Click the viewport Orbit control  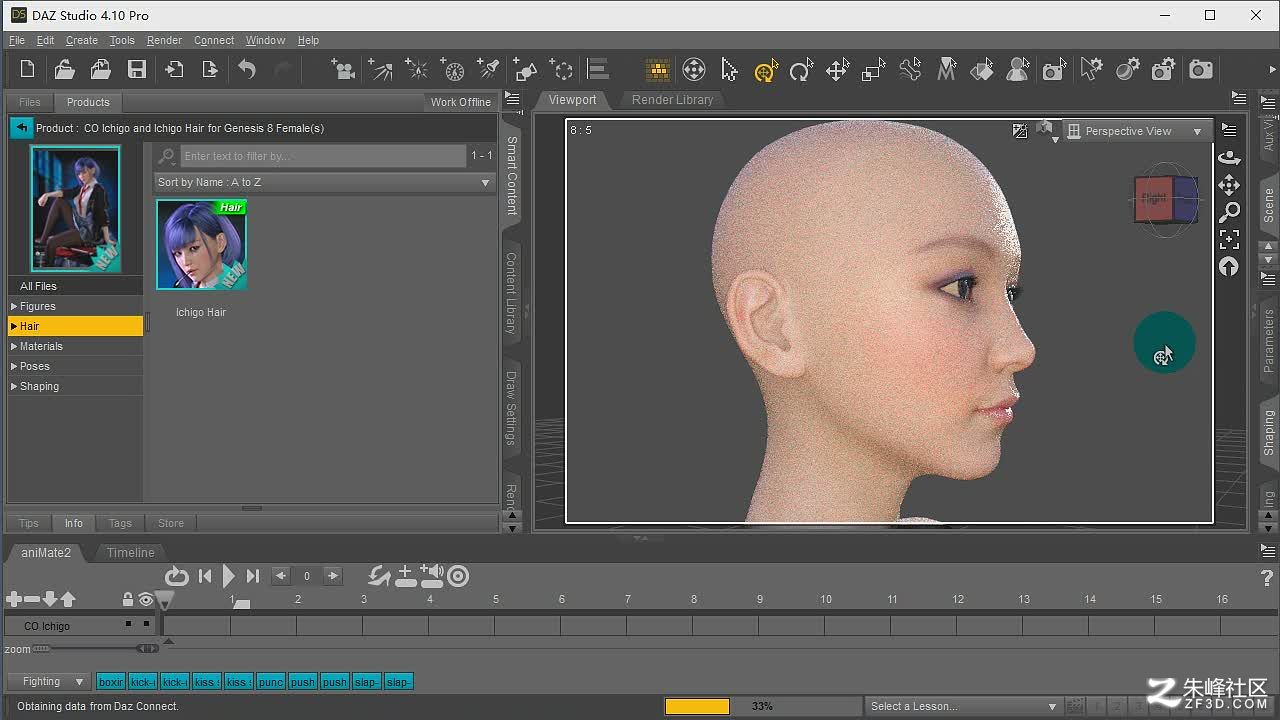click(x=1230, y=158)
